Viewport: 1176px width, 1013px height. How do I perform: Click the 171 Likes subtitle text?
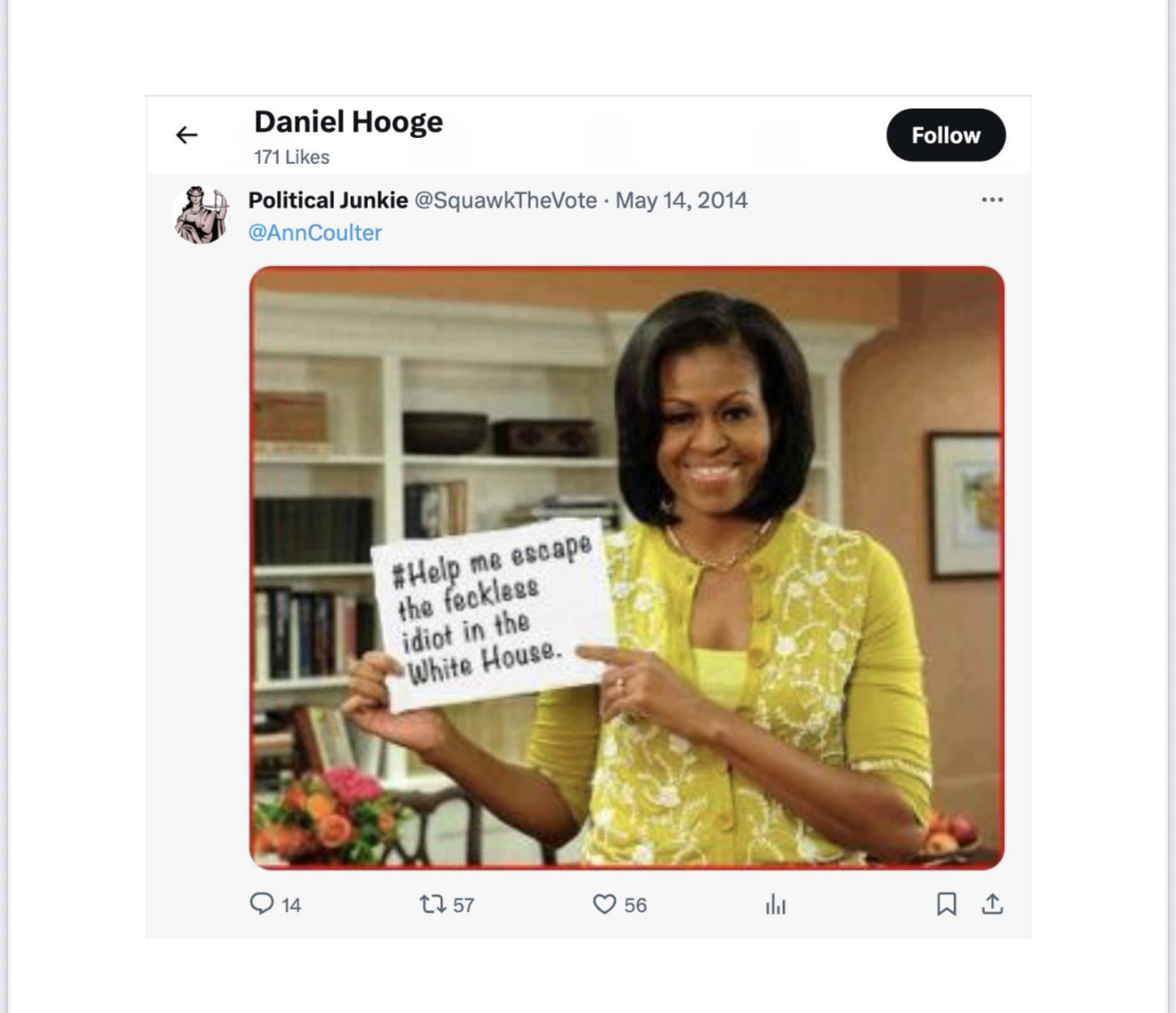coord(291,157)
